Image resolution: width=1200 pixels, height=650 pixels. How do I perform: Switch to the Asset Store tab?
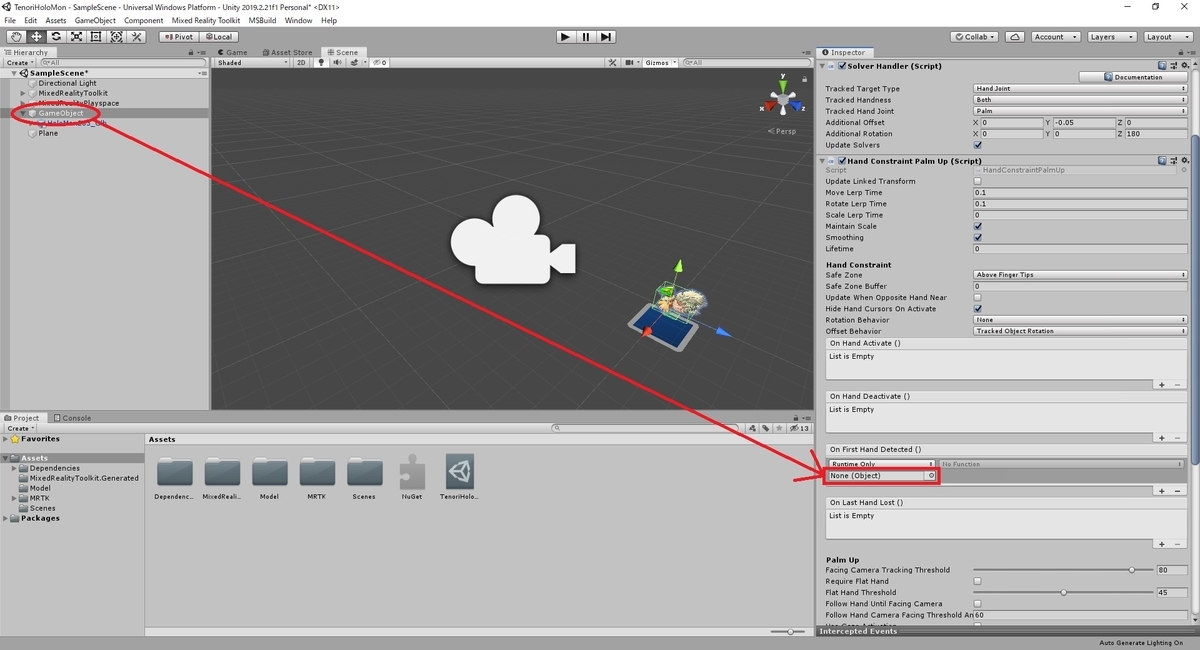[288, 52]
